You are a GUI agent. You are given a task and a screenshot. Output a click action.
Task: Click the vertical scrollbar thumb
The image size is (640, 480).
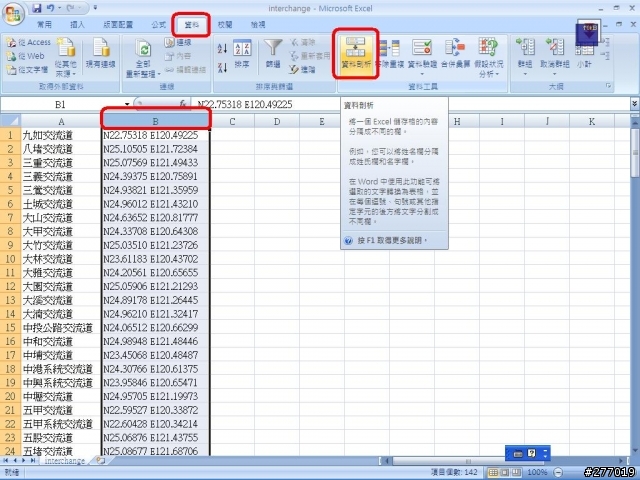coord(635,152)
